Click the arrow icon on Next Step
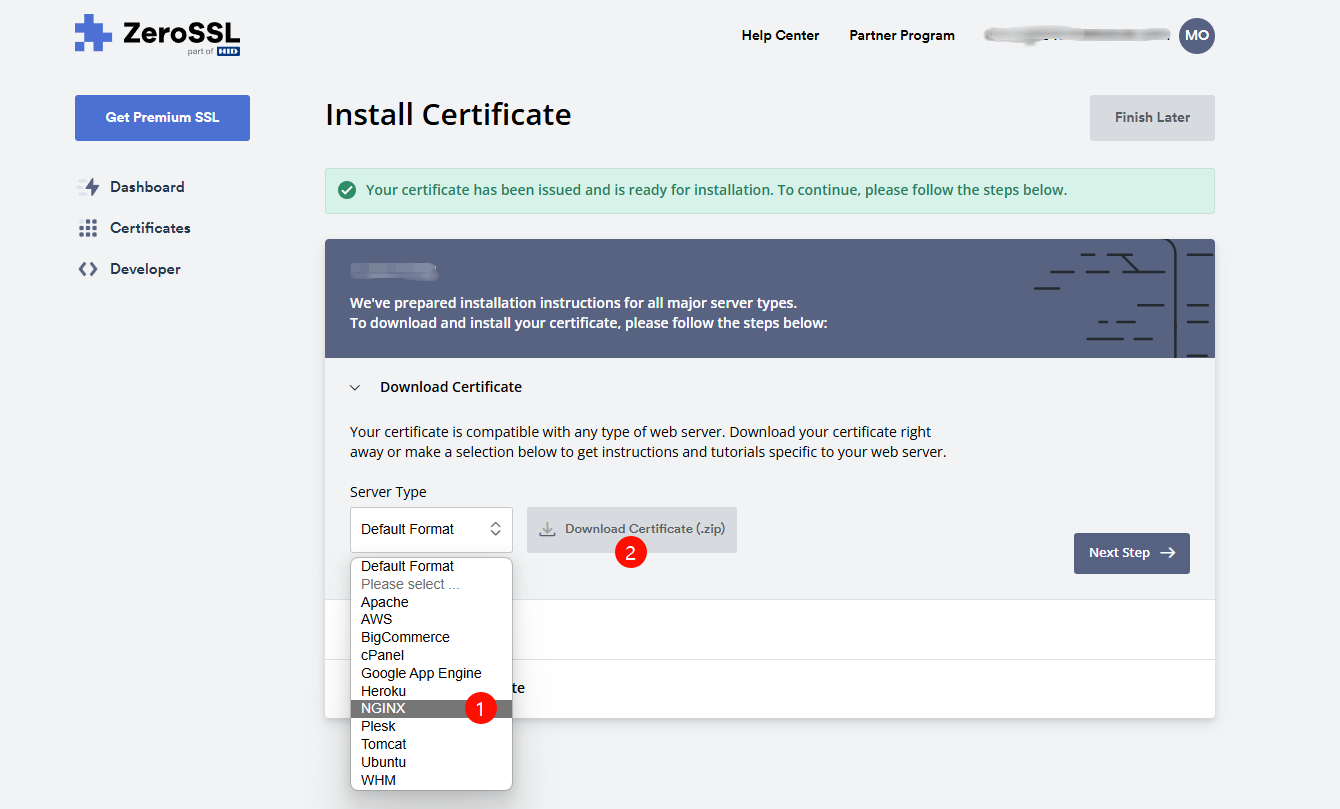 pos(1167,553)
